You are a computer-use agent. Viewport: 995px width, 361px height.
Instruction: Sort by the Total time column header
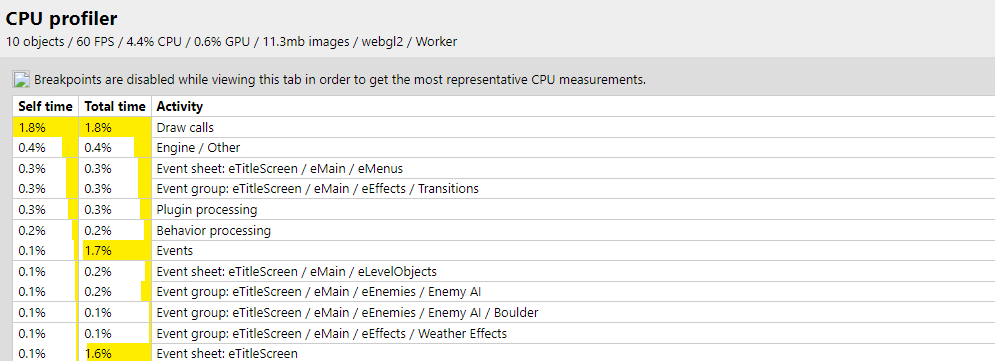115,107
